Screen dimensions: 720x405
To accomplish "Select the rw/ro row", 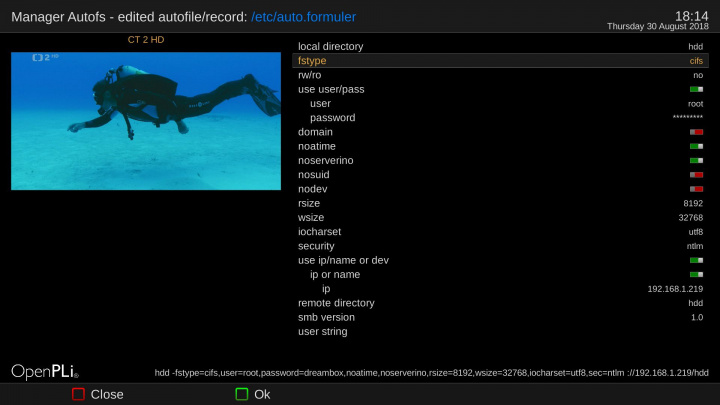I will (x=500, y=75).
